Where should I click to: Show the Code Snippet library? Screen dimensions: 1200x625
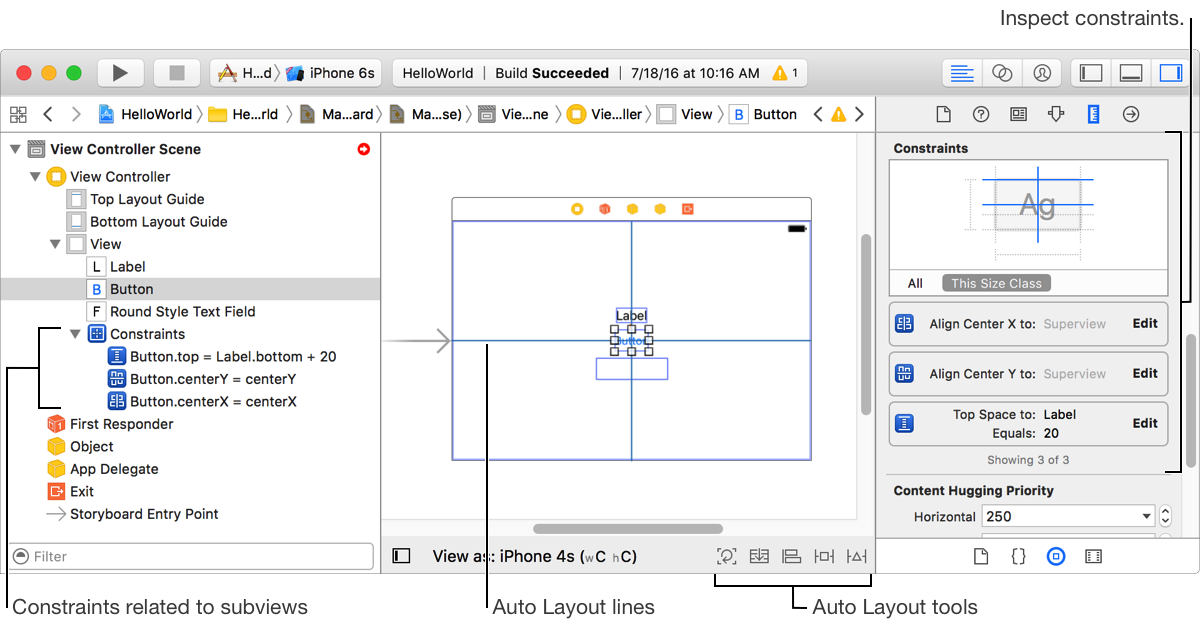1018,556
